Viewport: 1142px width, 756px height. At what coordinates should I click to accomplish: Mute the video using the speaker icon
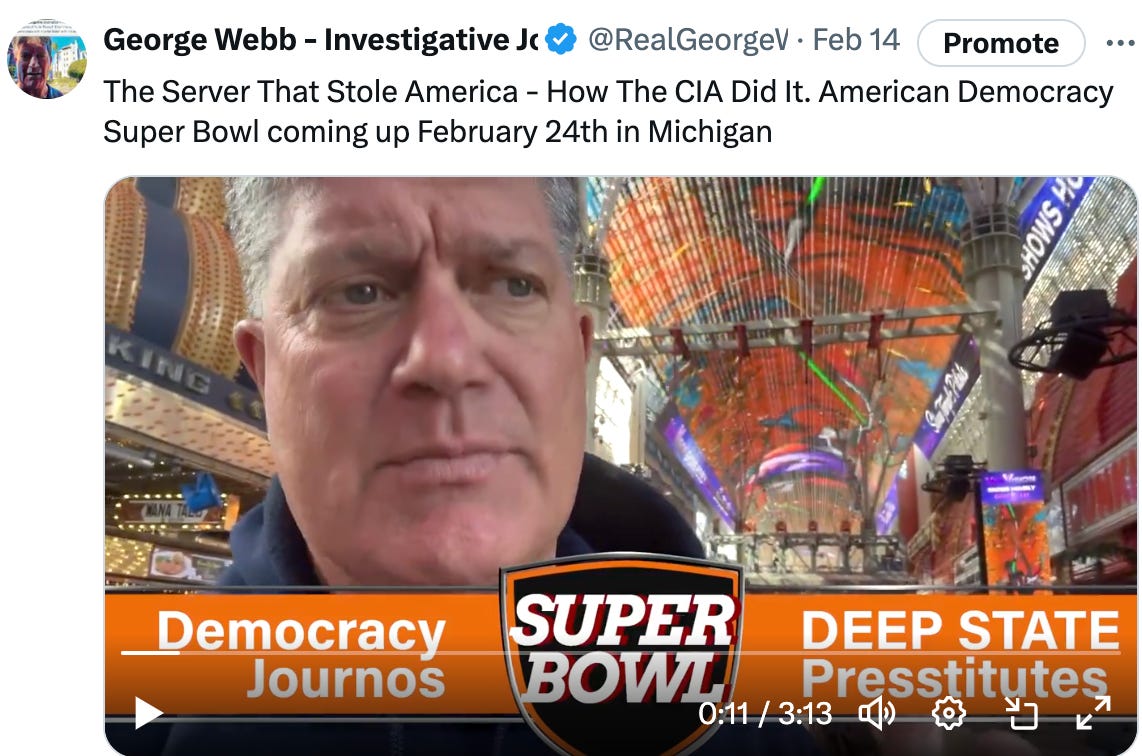coord(877,713)
